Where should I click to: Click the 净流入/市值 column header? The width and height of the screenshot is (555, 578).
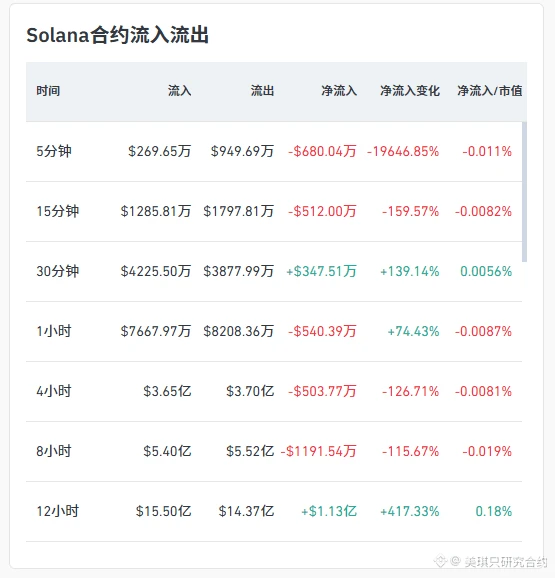pos(490,91)
